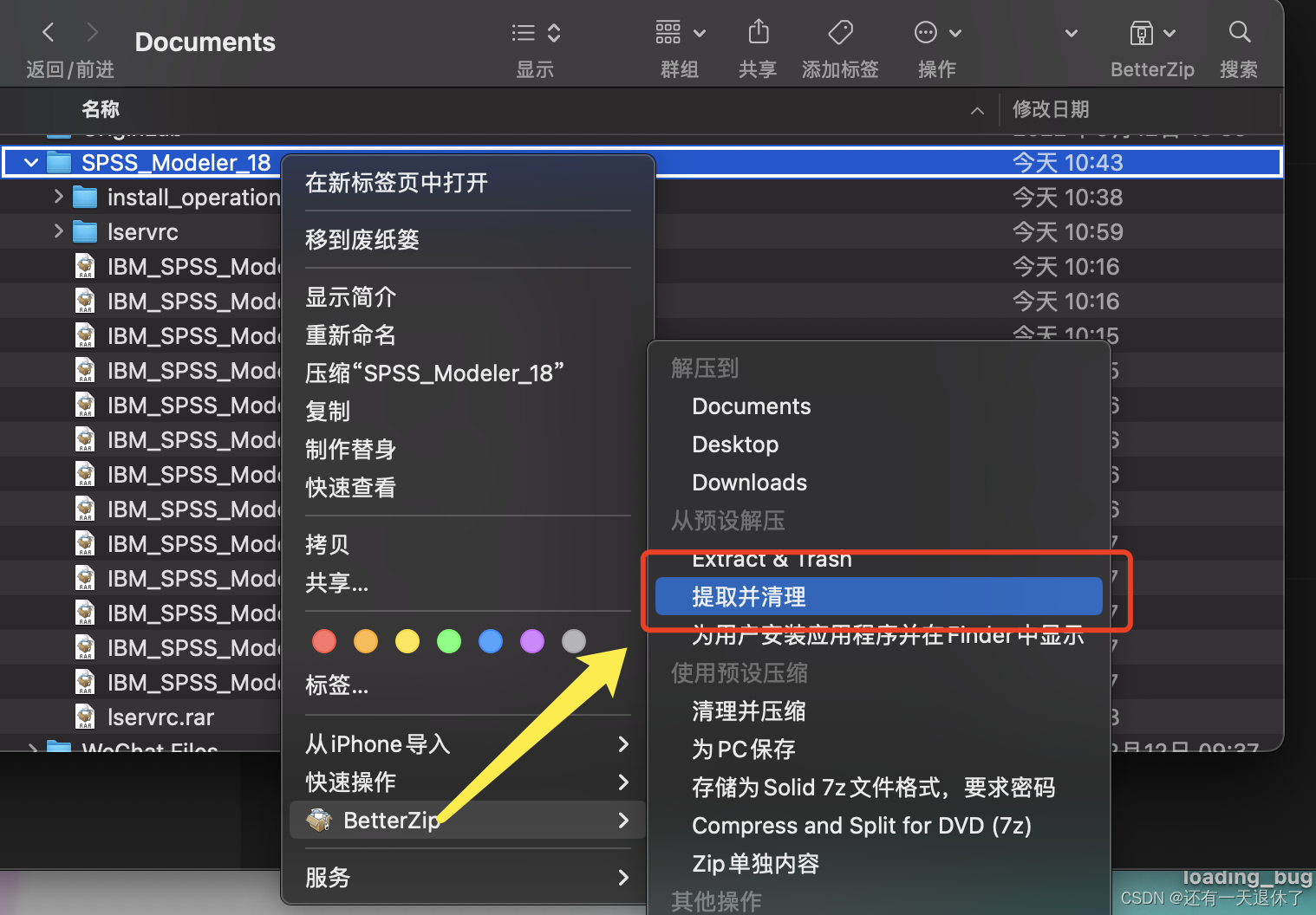Viewport: 1316px width, 915px height.
Task: Open the 搜索 search magnifier icon
Action: pyautogui.click(x=1239, y=32)
